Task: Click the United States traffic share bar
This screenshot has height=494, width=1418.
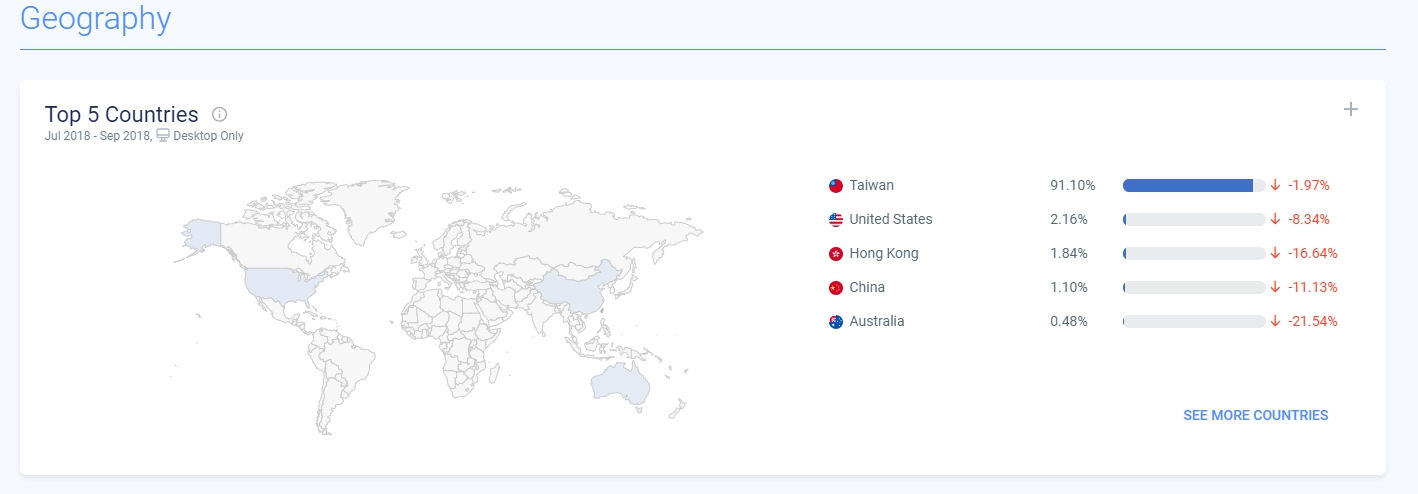Action: coord(1193,219)
